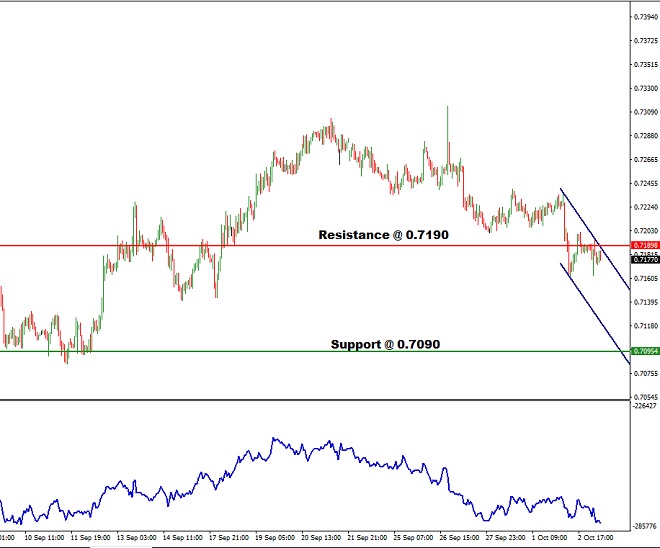660x548 pixels.
Task: Click the 0.71605 price axis label
Action: (646, 278)
